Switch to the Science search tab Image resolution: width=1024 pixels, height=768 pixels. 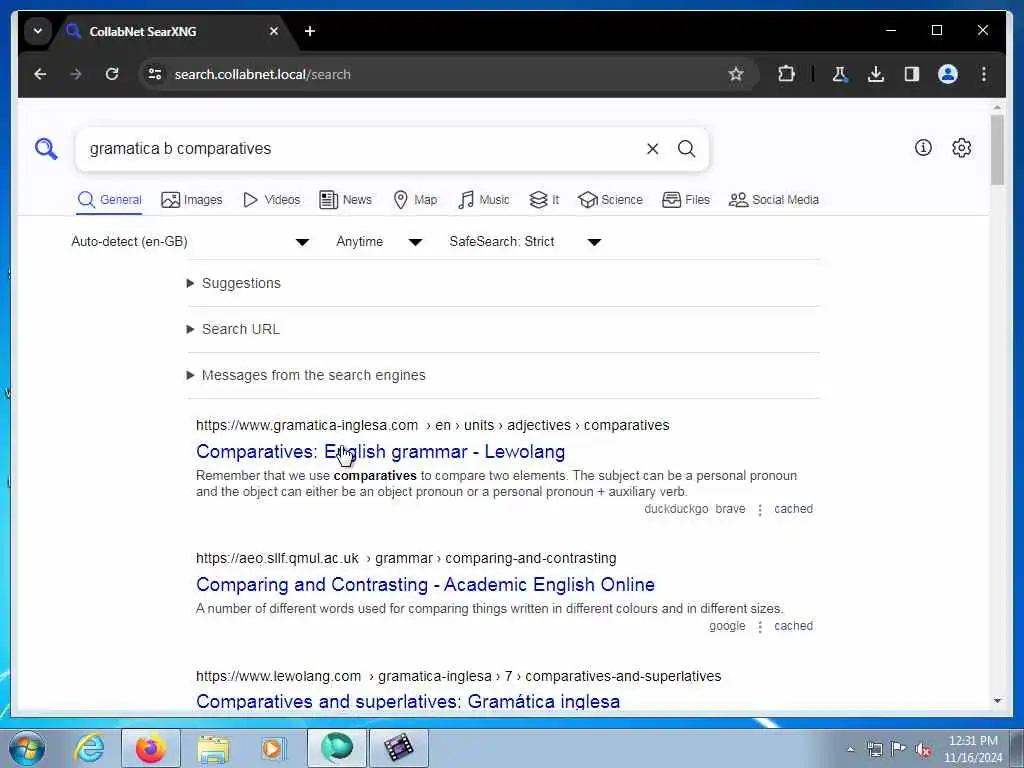point(611,200)
